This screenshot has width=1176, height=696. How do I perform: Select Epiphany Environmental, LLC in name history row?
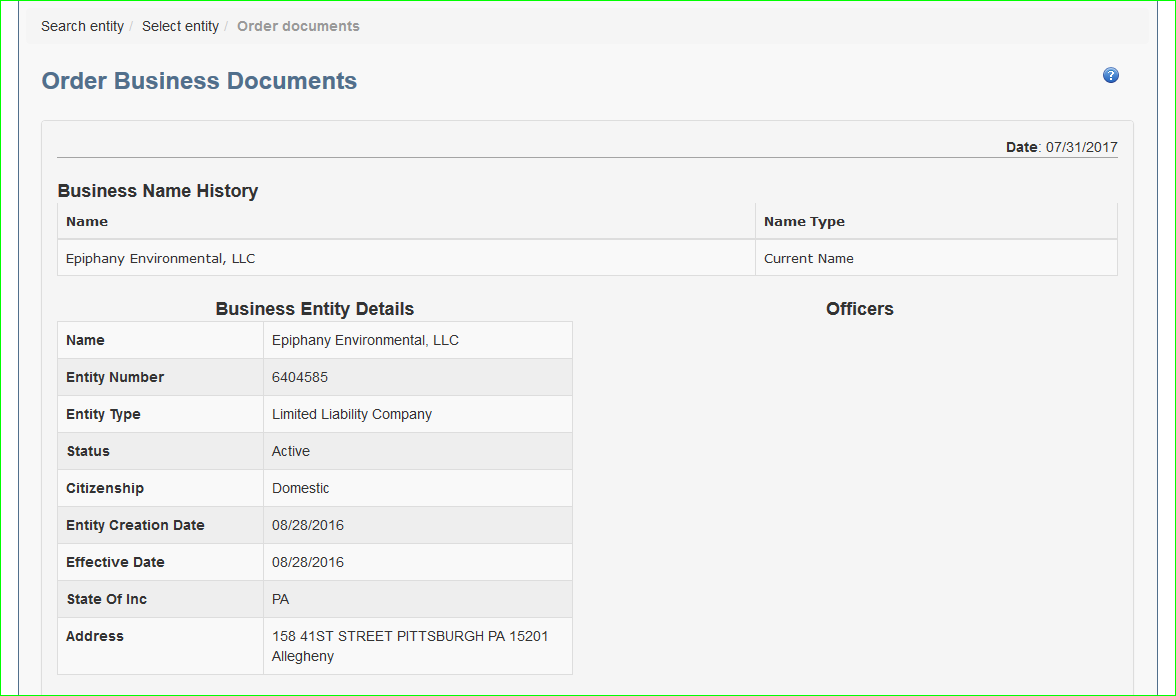click(160, 258)
